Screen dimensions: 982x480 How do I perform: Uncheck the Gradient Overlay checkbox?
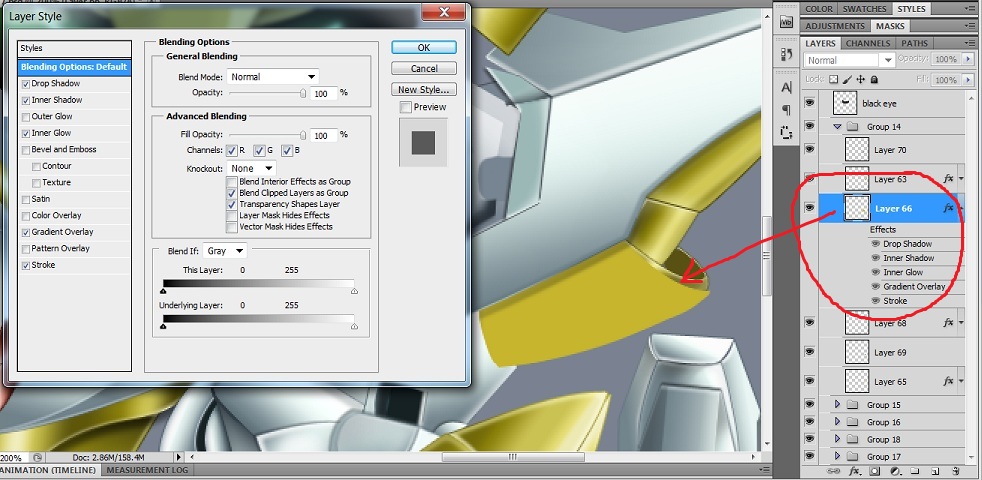coord(26,232)
